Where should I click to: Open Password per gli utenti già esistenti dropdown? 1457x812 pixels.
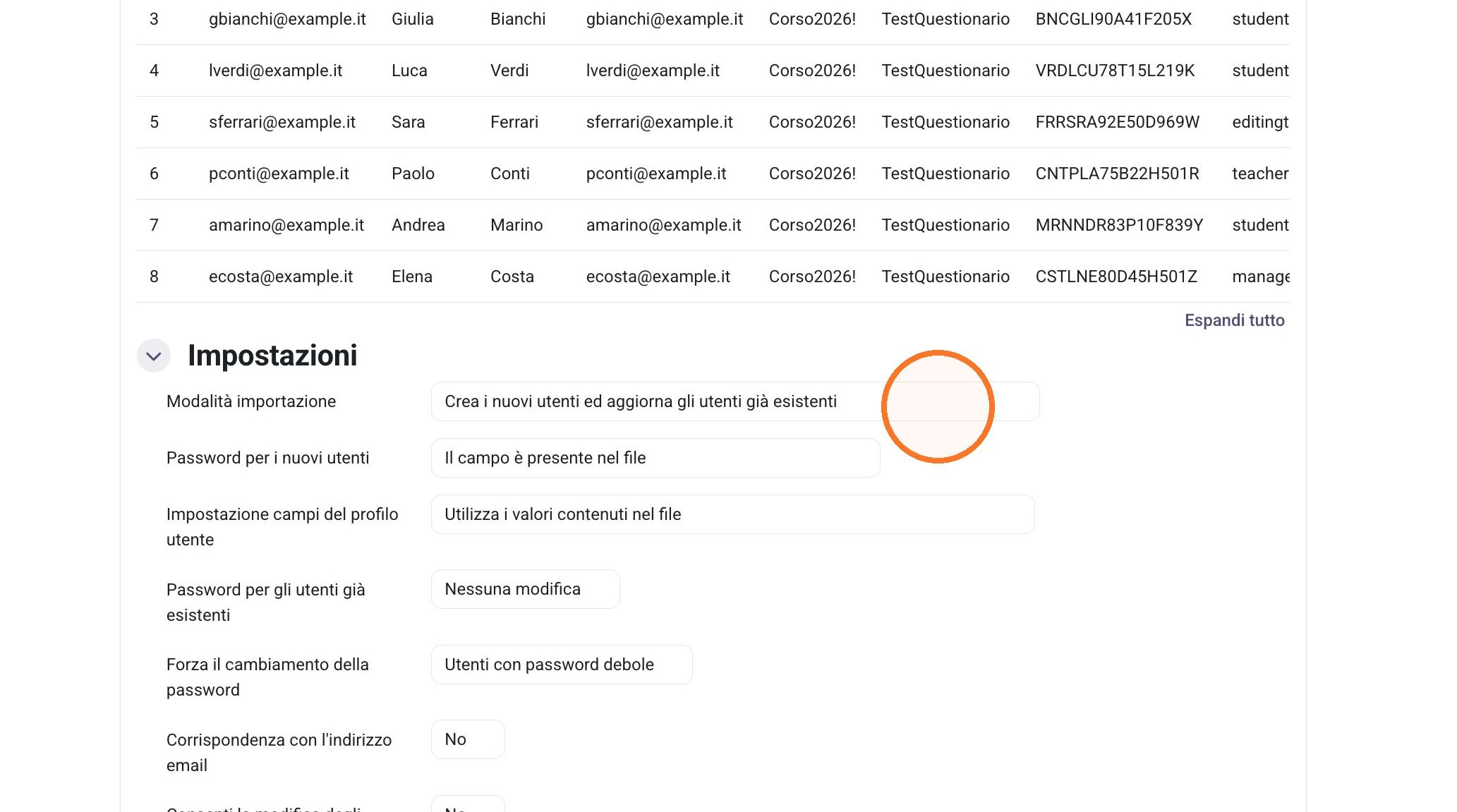point(525,589)
